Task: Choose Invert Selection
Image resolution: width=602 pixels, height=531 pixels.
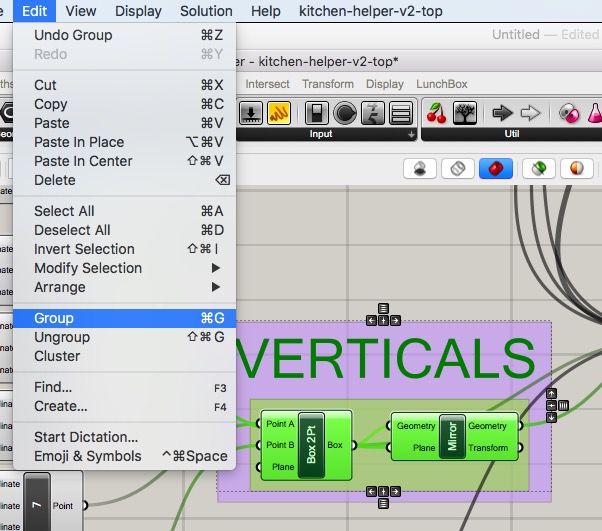Action: pyautogui.click(x=124, y=249)
